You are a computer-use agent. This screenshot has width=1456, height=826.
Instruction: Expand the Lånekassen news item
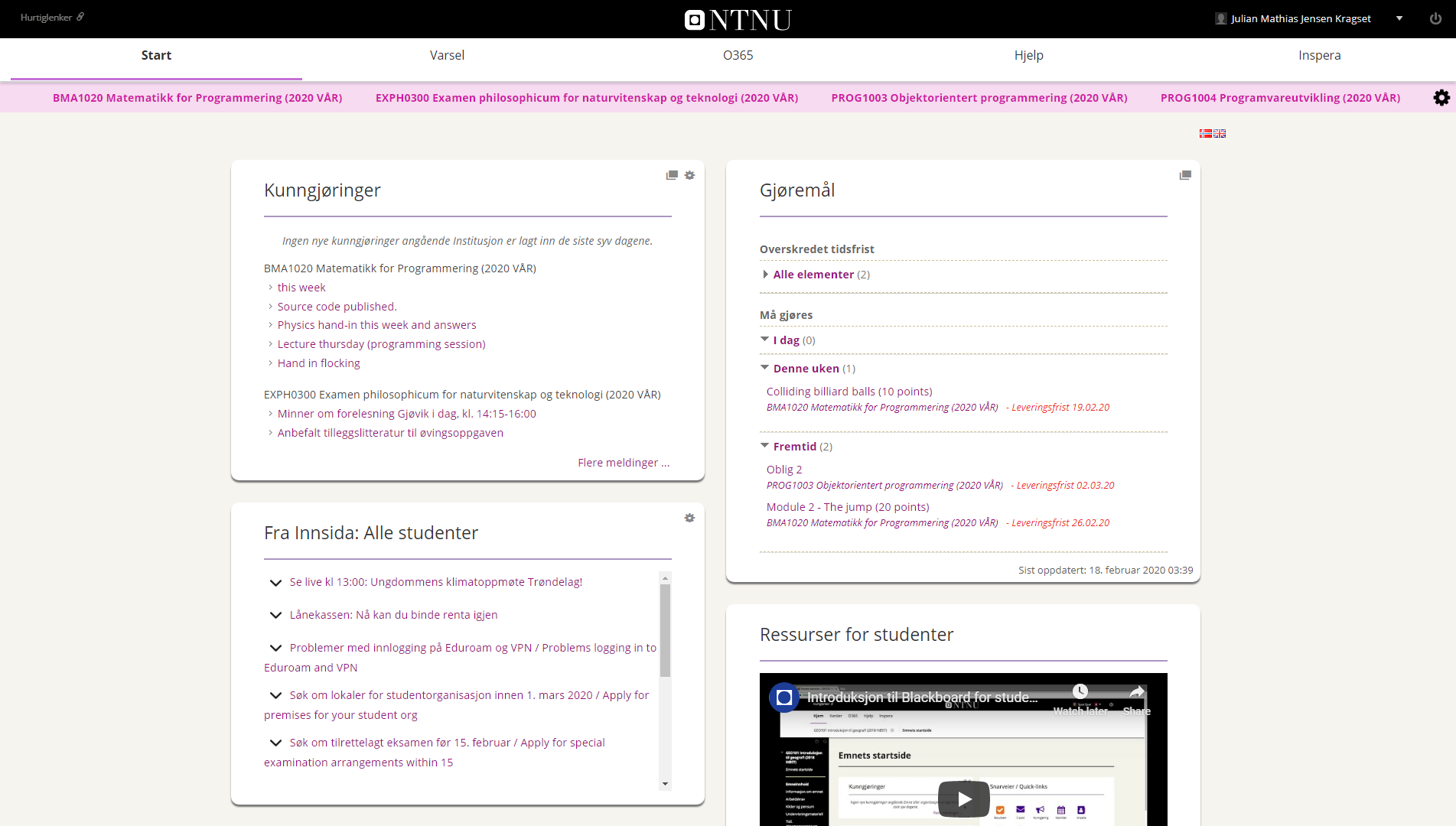point(276,614)
